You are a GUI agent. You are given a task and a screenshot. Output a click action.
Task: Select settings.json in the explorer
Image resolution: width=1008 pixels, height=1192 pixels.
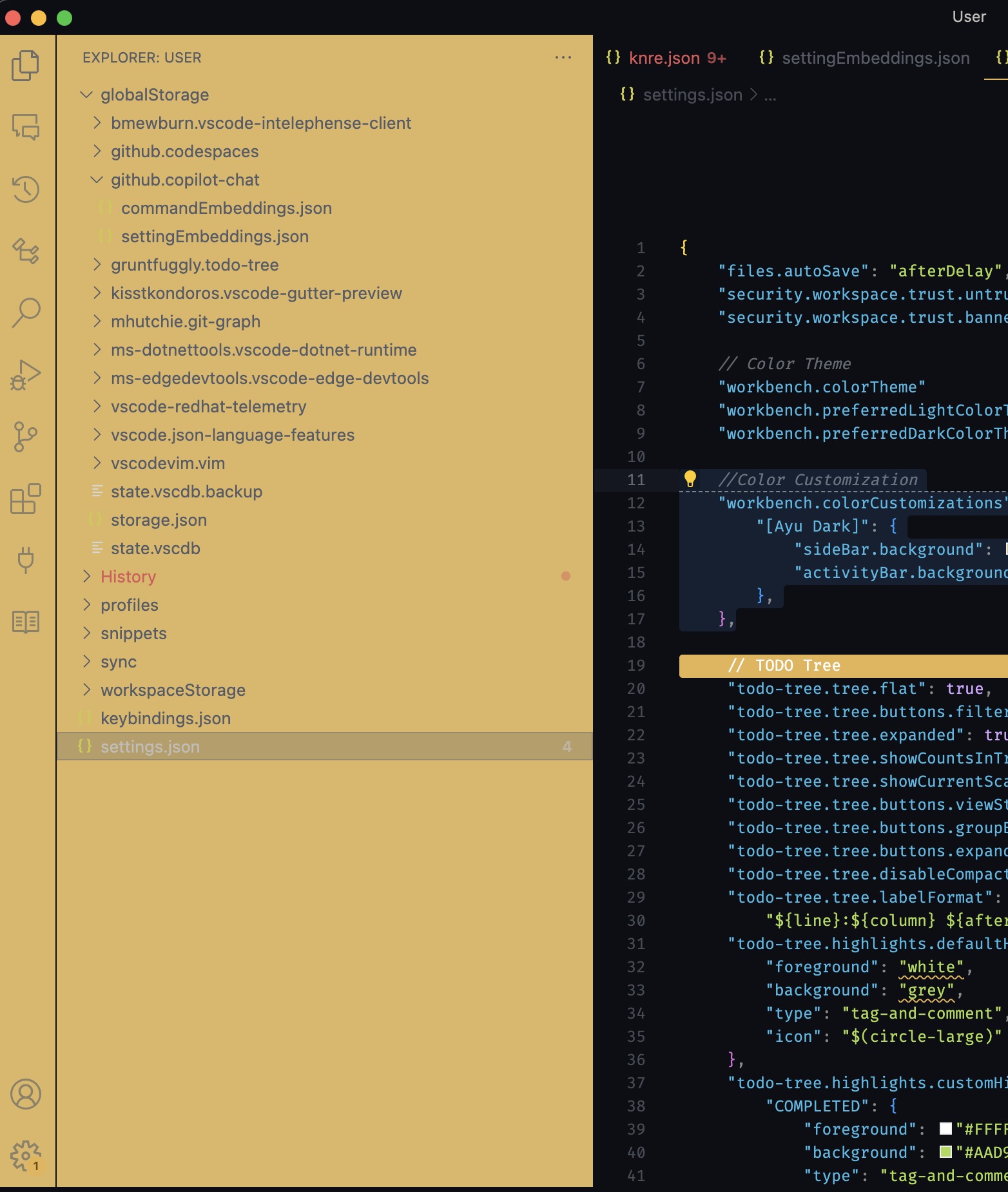325,747
